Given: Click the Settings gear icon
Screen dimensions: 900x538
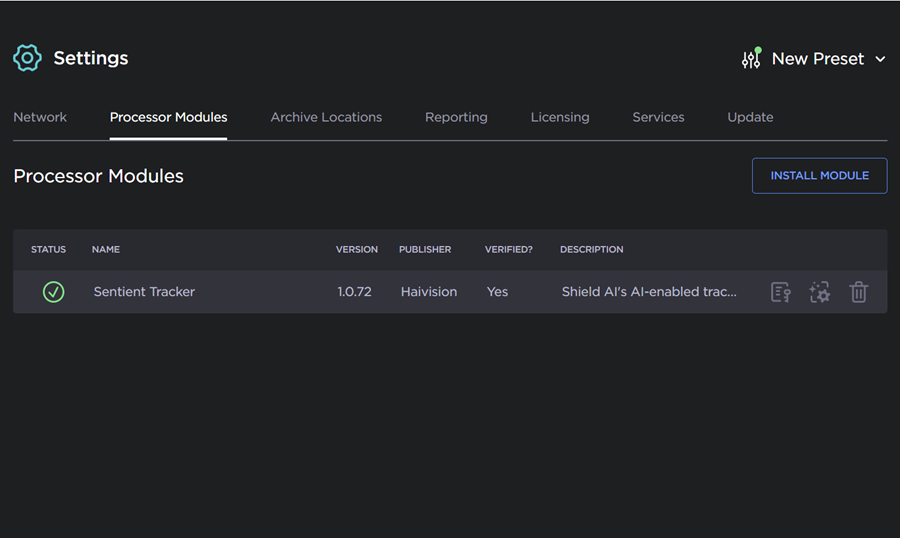Looking at the screenshot, I should point(27,58).
